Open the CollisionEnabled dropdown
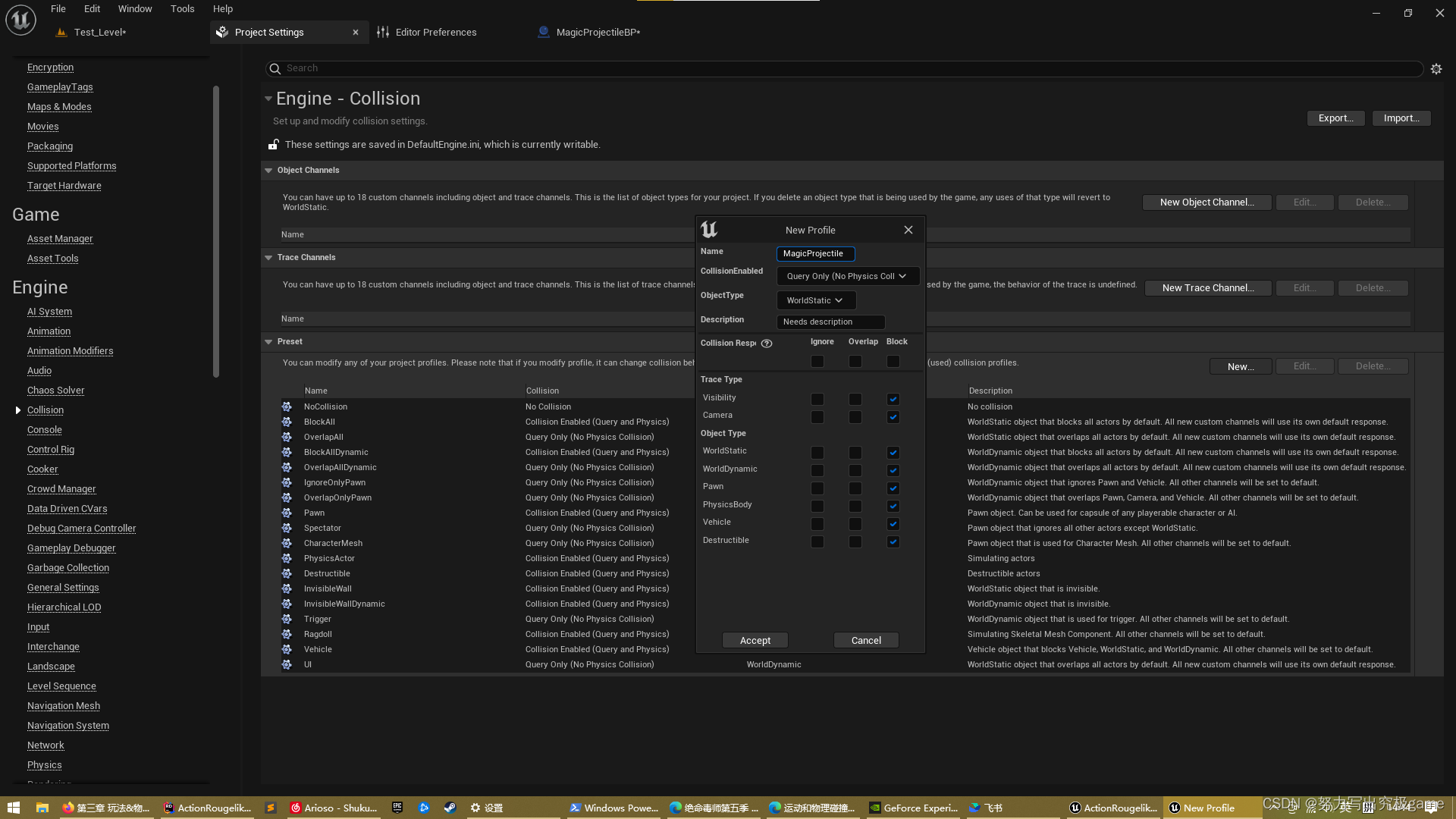This screenshot has height=819, width=1456. [x=848, y=276]
